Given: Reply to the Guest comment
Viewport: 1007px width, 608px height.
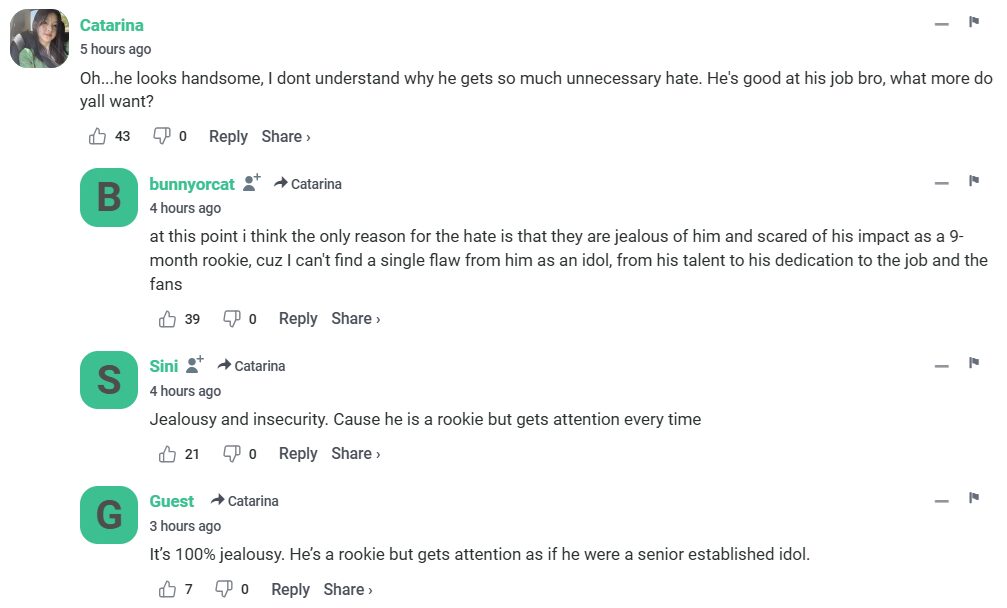Looking at the screenshot, I should (x=290, y=590).
